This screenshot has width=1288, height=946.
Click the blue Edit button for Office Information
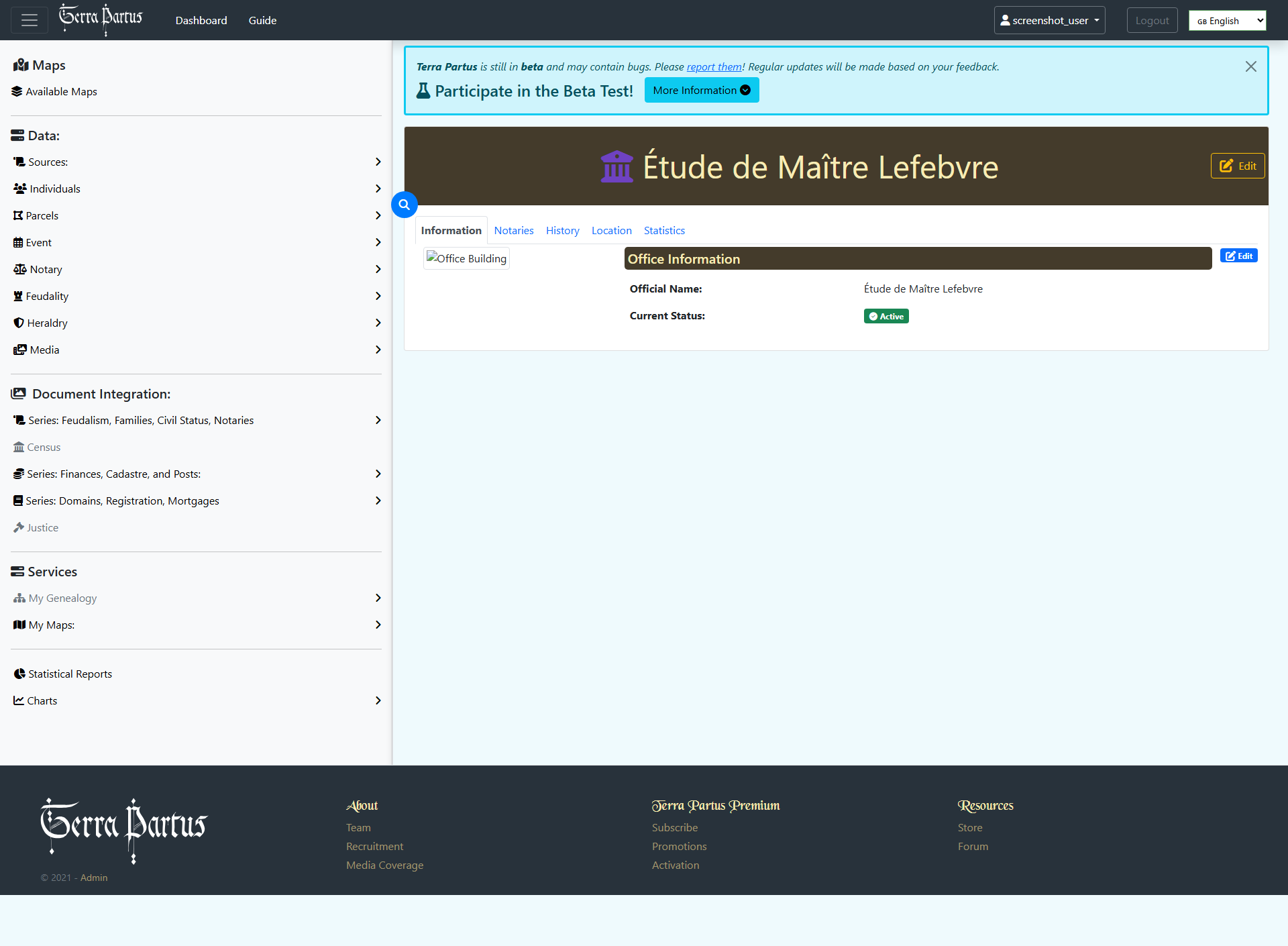click(1238, 256)
